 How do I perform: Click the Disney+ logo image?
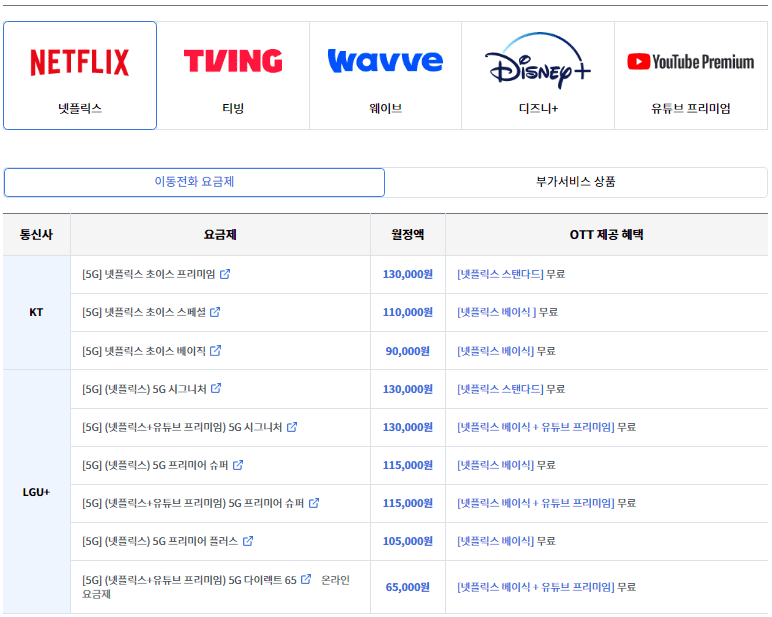(538, 61)
